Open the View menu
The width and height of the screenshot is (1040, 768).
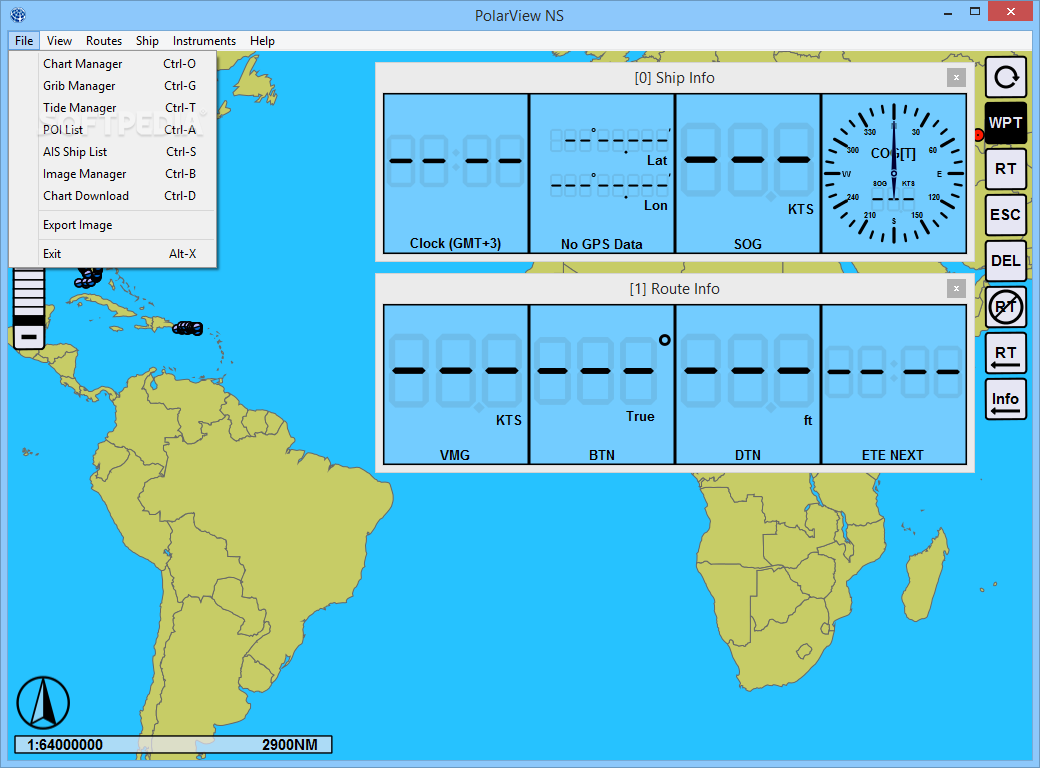[59, 40]
